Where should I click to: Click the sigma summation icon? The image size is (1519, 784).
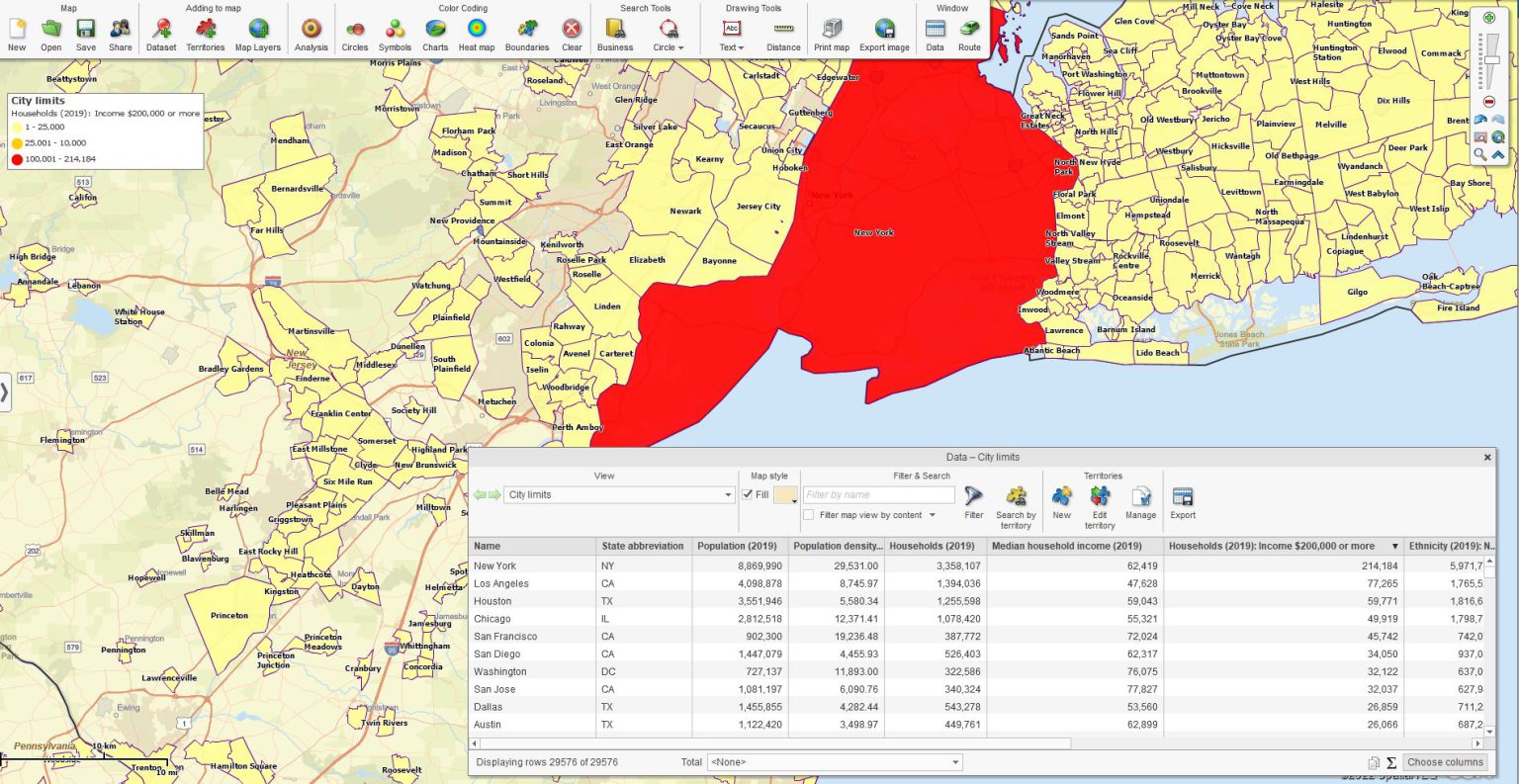click(1390, 762)
